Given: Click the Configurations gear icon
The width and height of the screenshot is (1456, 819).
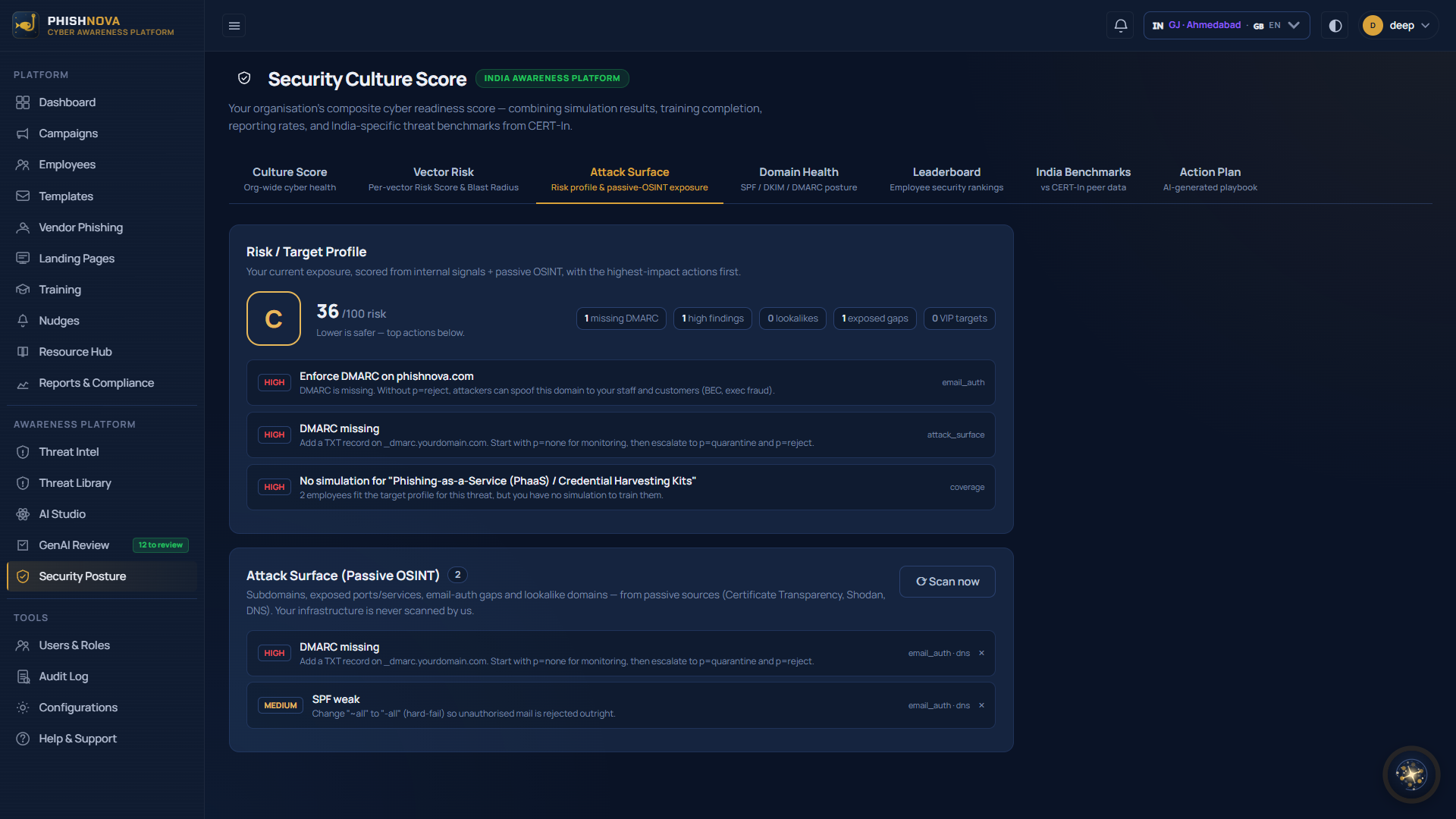Looking at the screenshot, I should [23, 708].
